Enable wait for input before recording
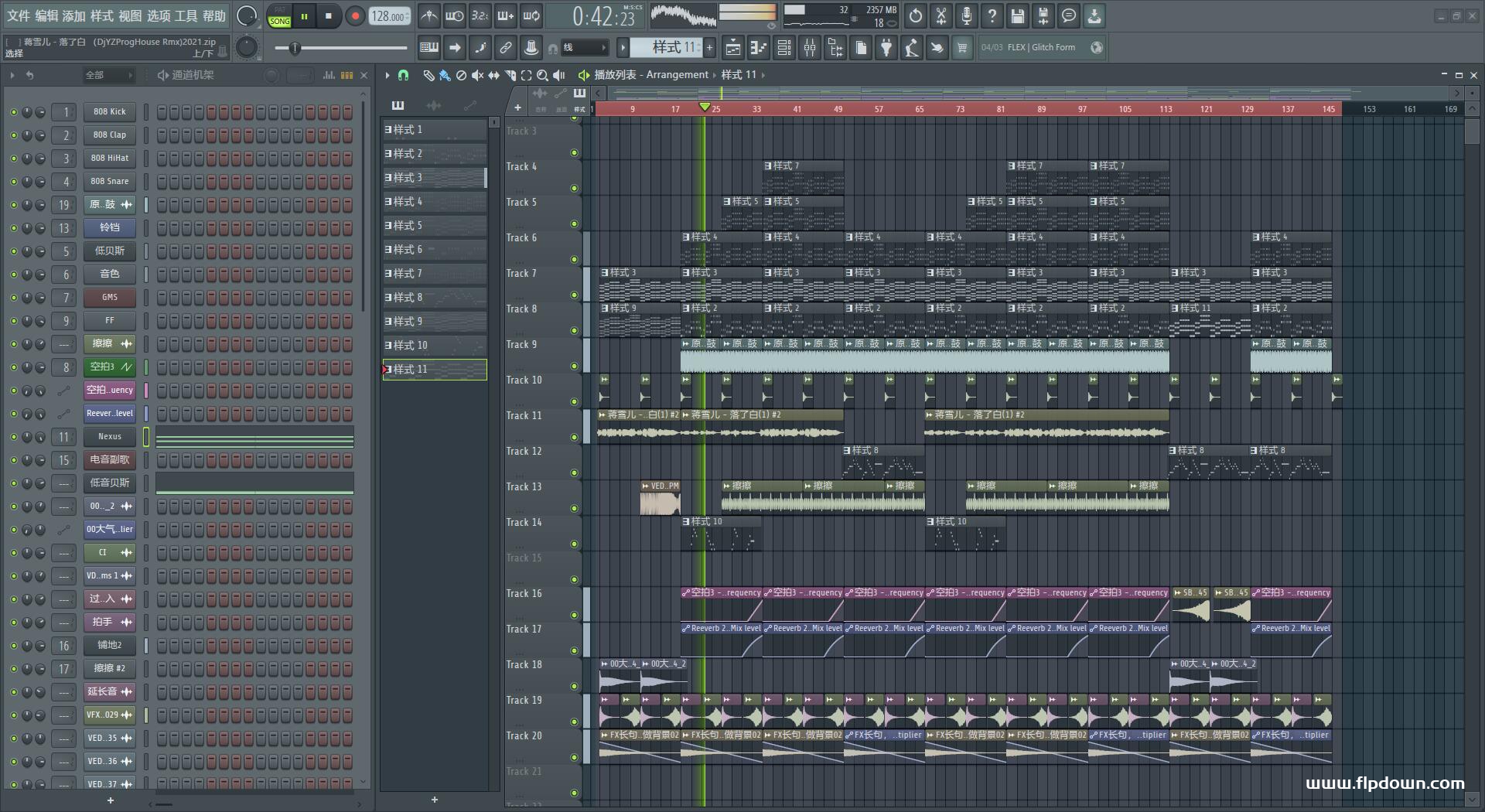 pyautogui.click(x=455, y=15)
